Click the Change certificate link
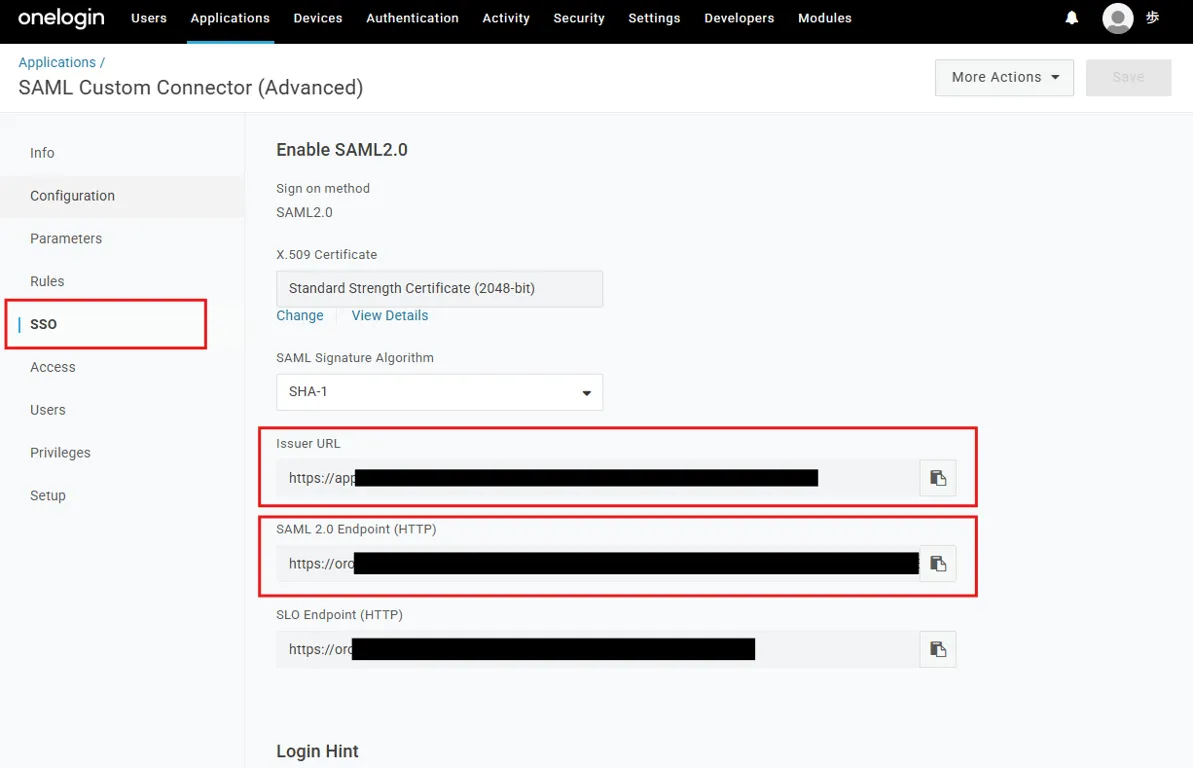1193x768 pixels. point(300,315)
